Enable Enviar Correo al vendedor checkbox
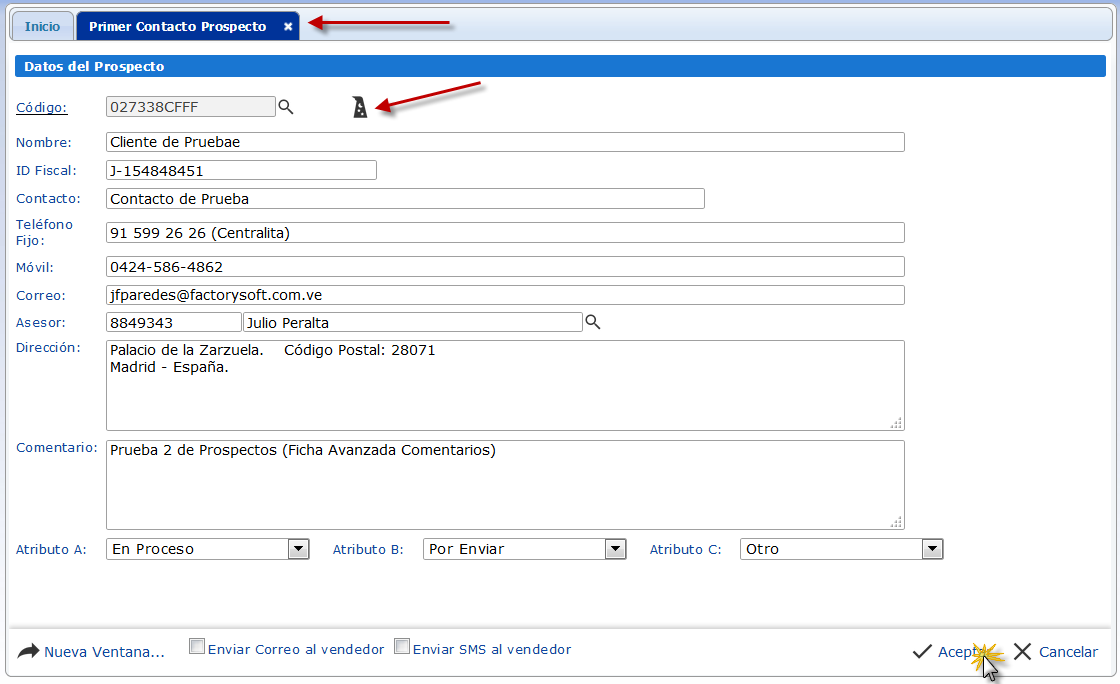 click(x=196, y=646)
